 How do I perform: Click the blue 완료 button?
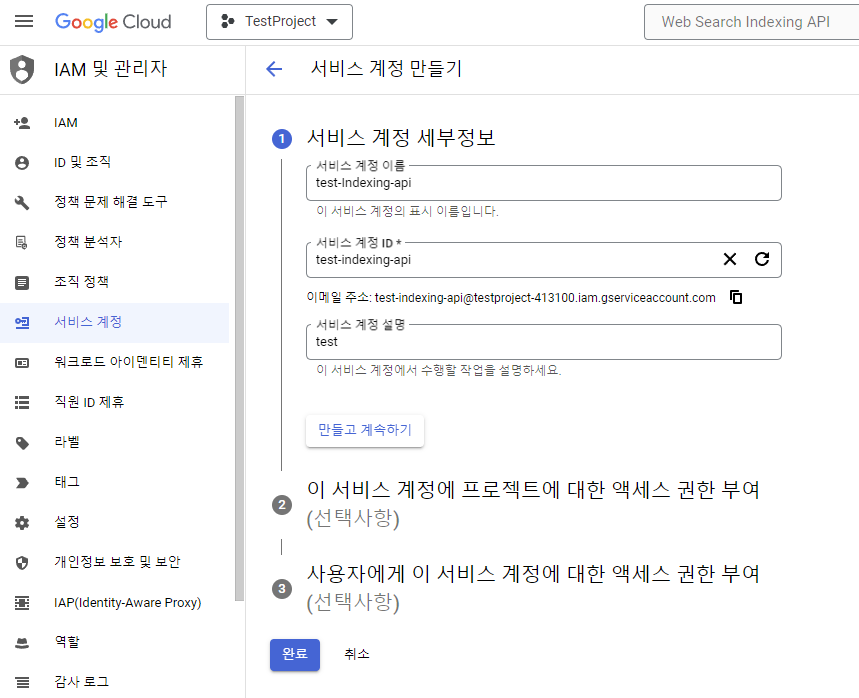coord(295,654)
